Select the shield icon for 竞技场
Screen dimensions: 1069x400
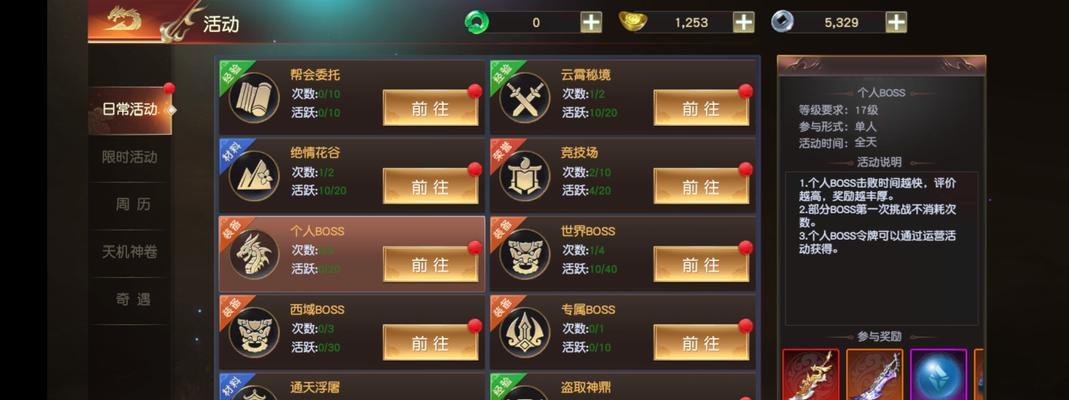tap(524, 176)
